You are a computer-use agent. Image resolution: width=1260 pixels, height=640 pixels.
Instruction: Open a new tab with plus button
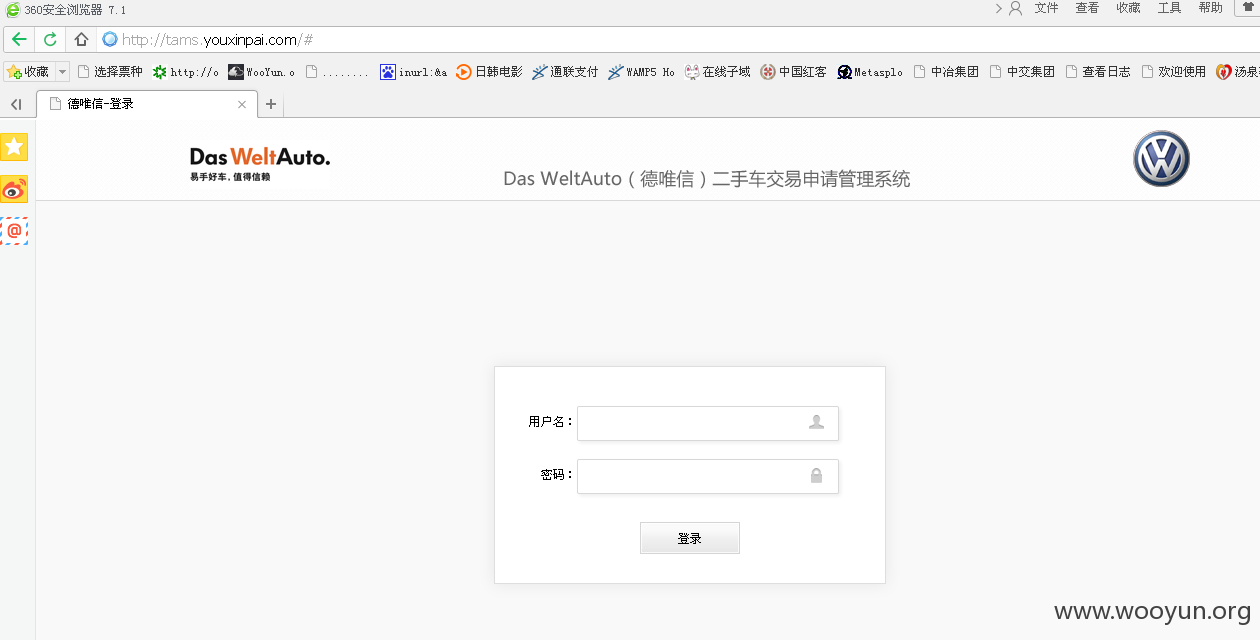coord(270,104)
